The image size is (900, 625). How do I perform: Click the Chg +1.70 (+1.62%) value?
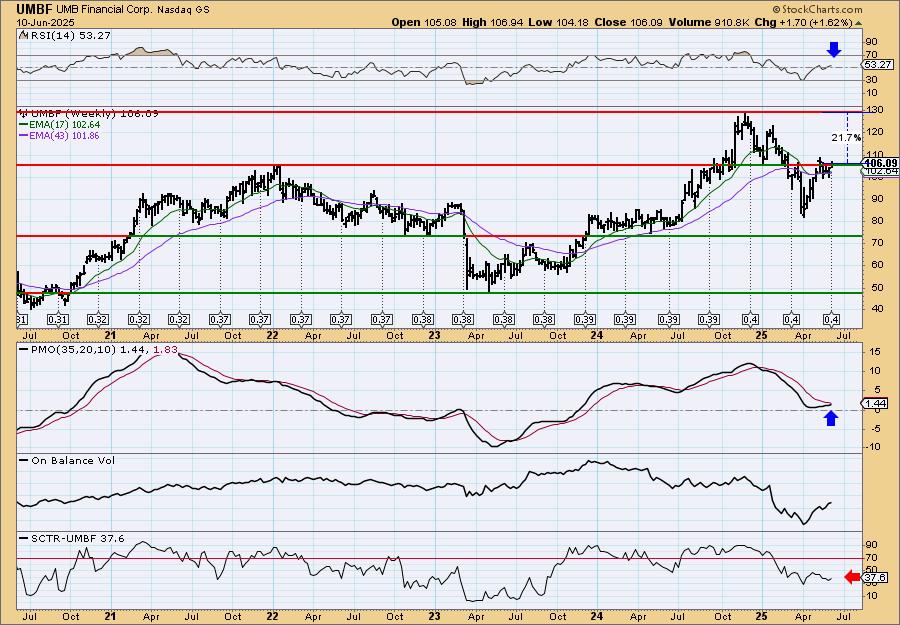pyautogui.click(x=804, y=22)
